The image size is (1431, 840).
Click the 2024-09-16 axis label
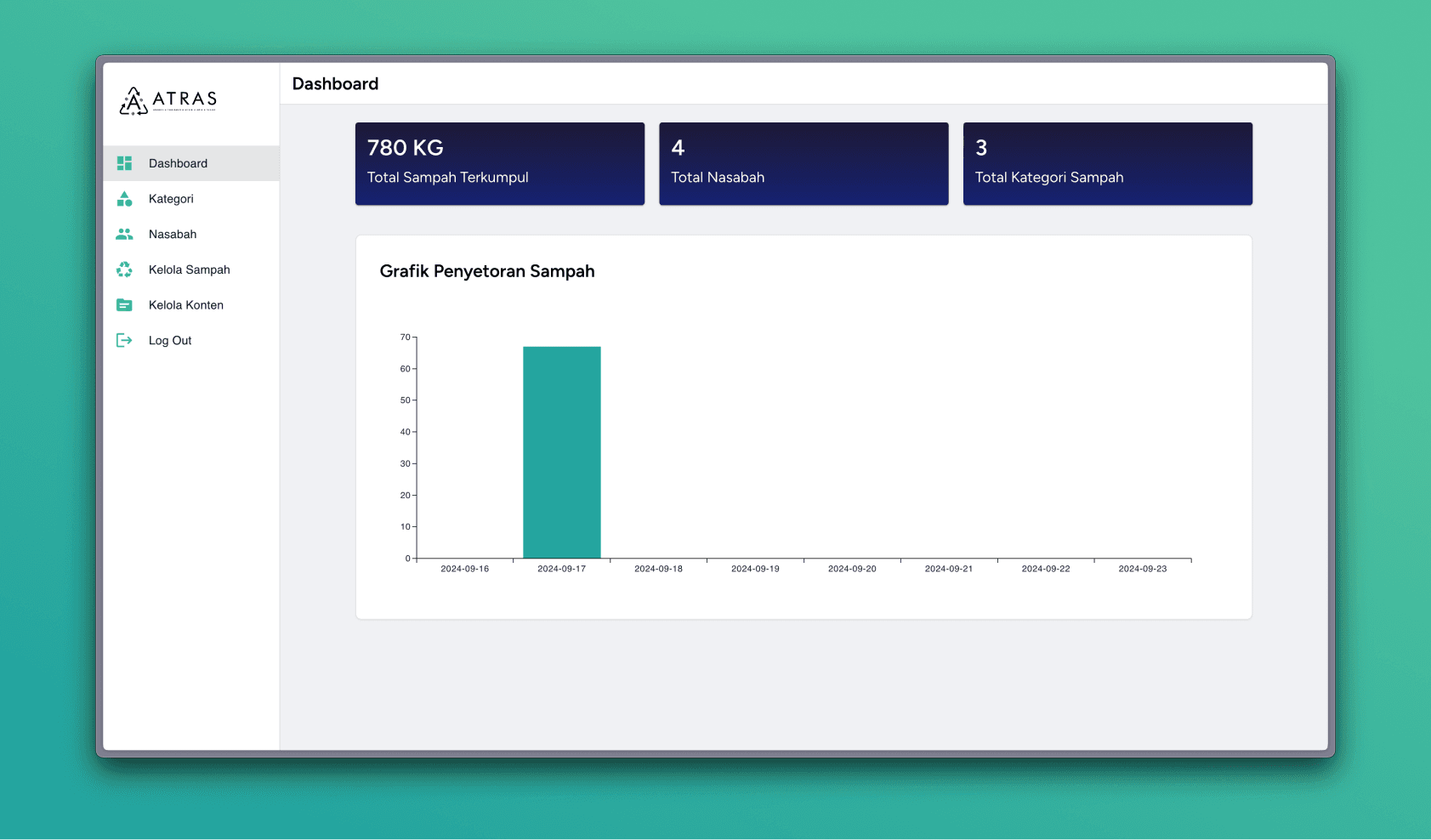[464, 569]
